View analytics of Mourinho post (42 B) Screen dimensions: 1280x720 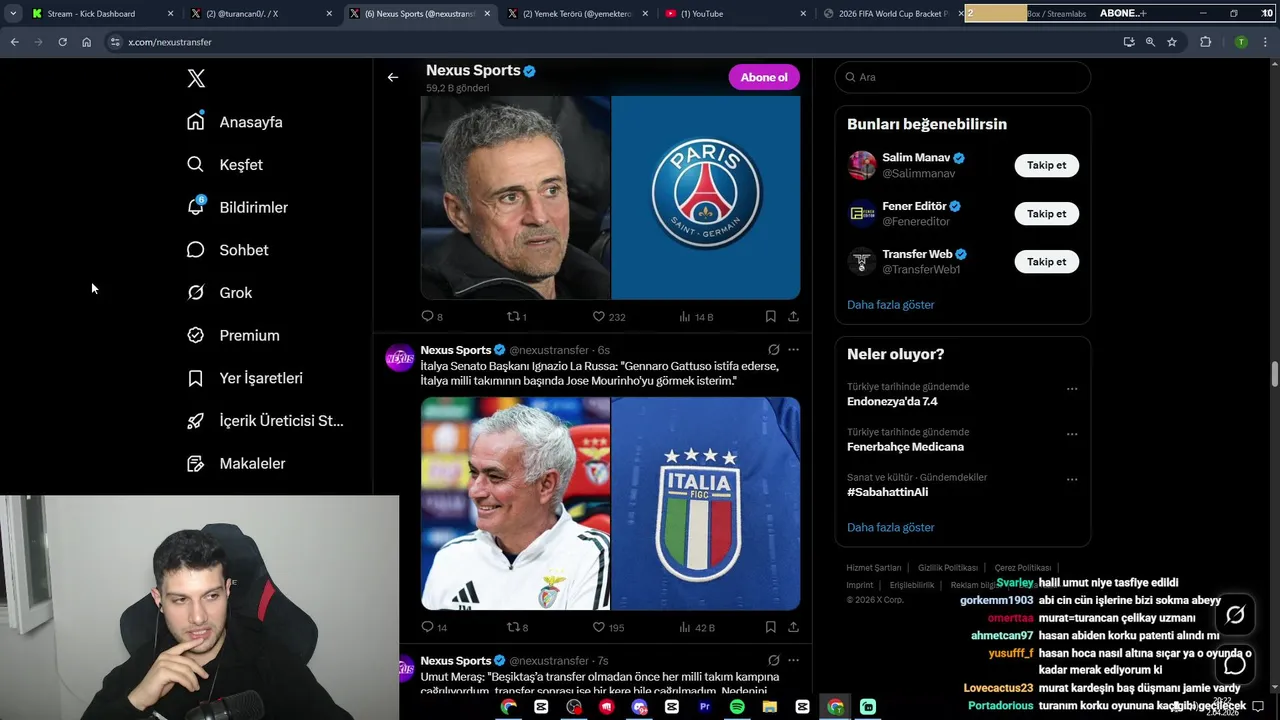coord(697,627)
